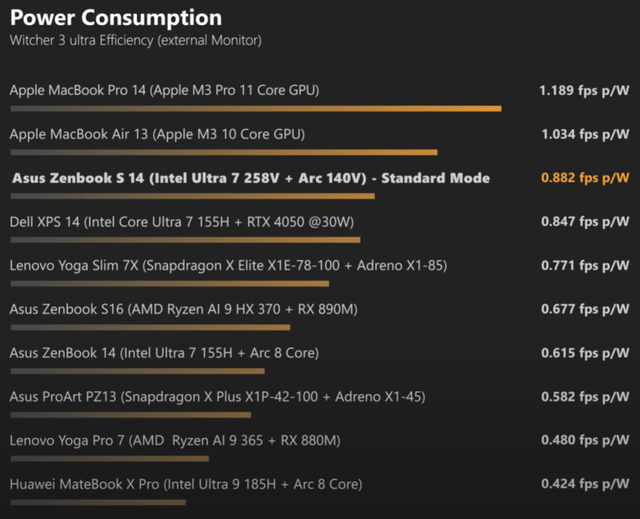This screenshot has height=519, width=640.
Task: Select the Lenovo Yoga Pro 7 entry
Action: [x=175, y=441]
